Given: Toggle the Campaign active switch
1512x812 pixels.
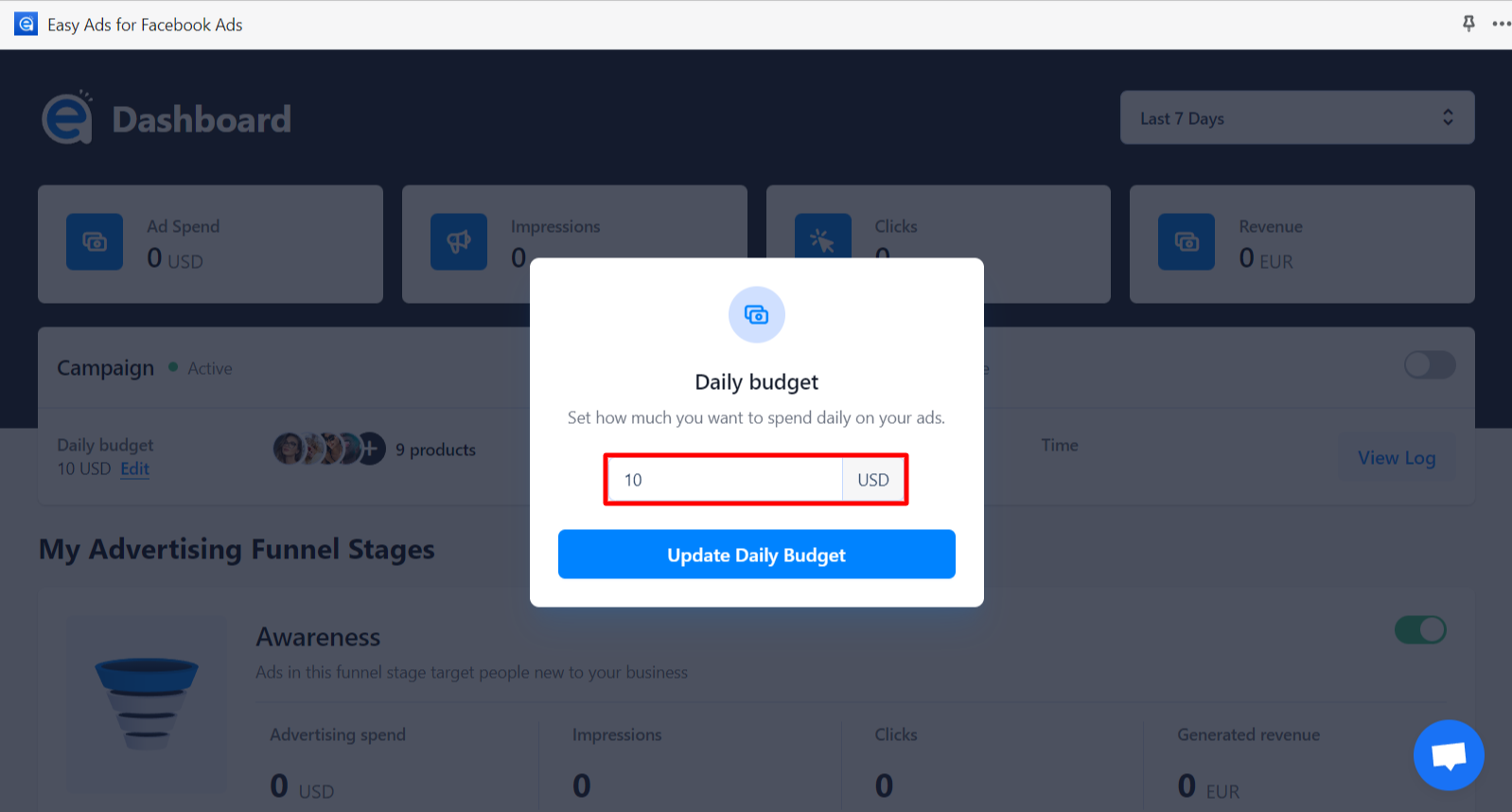Looking at the screenshot, I should pos(1429,365).
